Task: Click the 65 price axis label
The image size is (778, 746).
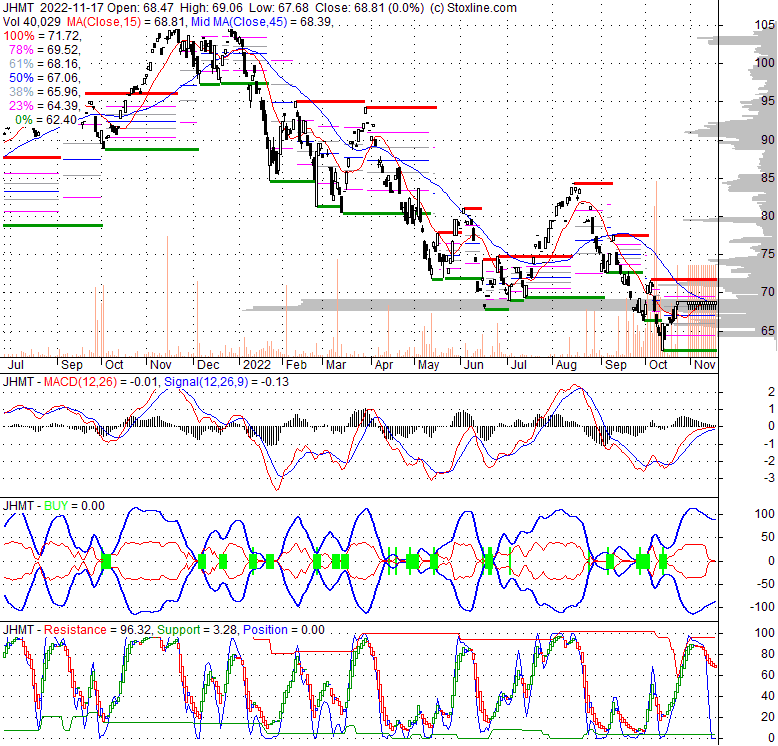Action: (x=768, y=331)
